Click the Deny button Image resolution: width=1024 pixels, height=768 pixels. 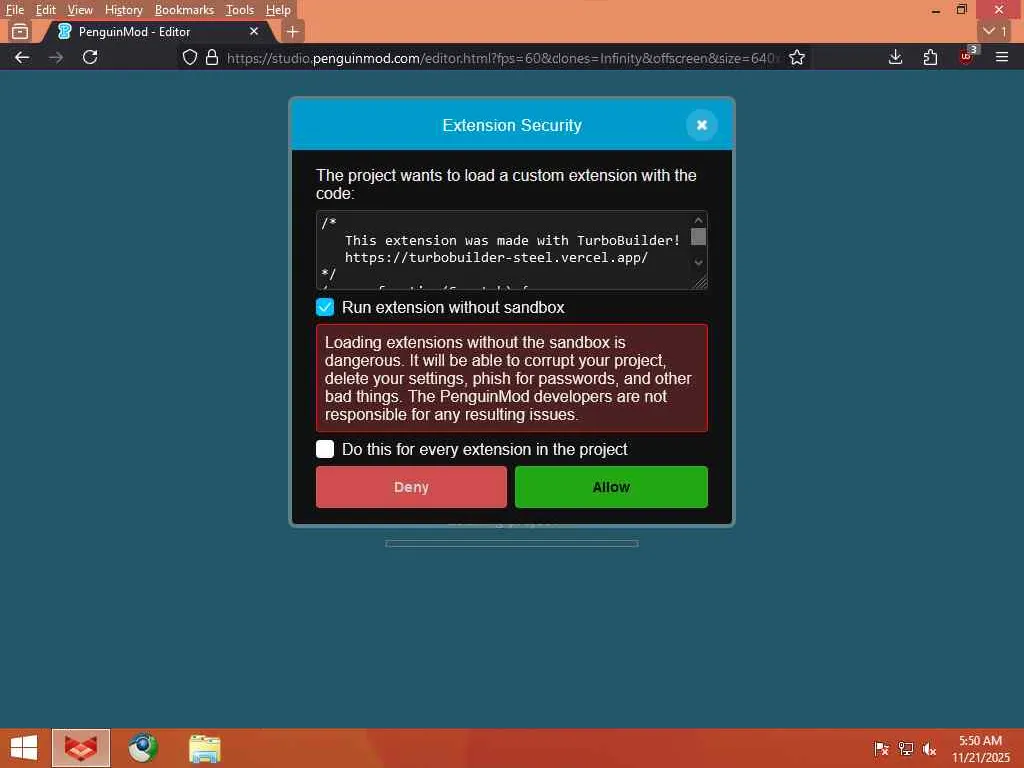coord(411,487)
